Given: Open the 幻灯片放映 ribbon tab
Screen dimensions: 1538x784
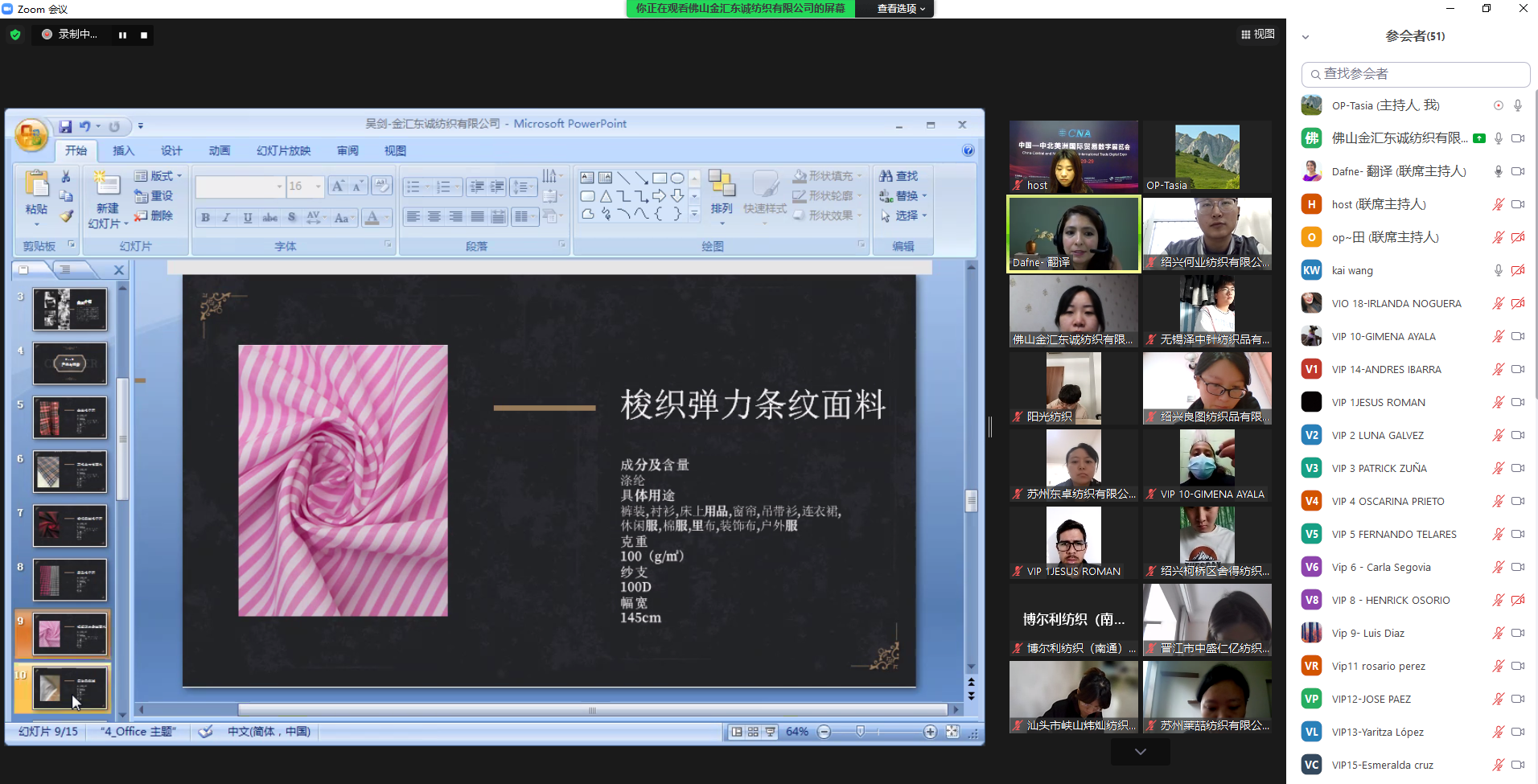Looking at the screenshot, I should [x=283, y=150].
